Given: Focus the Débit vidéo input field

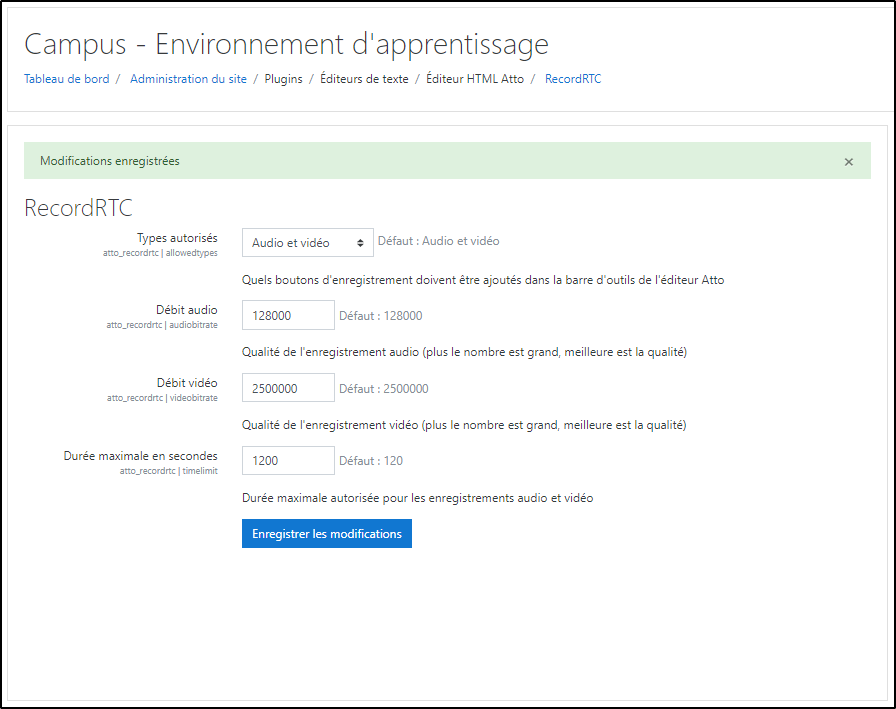Looking at the screenshot, I should (x=288, y=389).
